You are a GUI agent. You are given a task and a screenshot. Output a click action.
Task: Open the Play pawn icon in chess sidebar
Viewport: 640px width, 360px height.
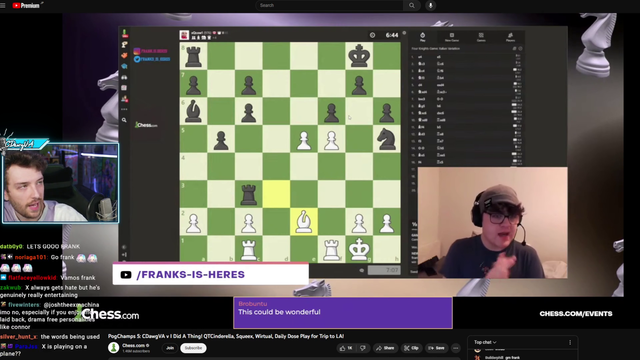click(x=124, y=34)
